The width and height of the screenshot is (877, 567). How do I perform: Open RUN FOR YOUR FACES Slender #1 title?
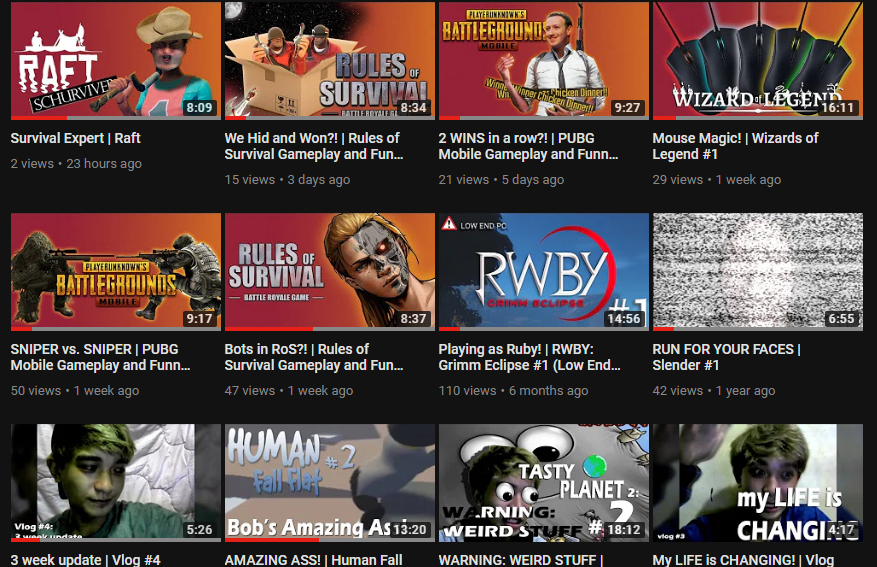pyautogui.click(x=727, y=357)
